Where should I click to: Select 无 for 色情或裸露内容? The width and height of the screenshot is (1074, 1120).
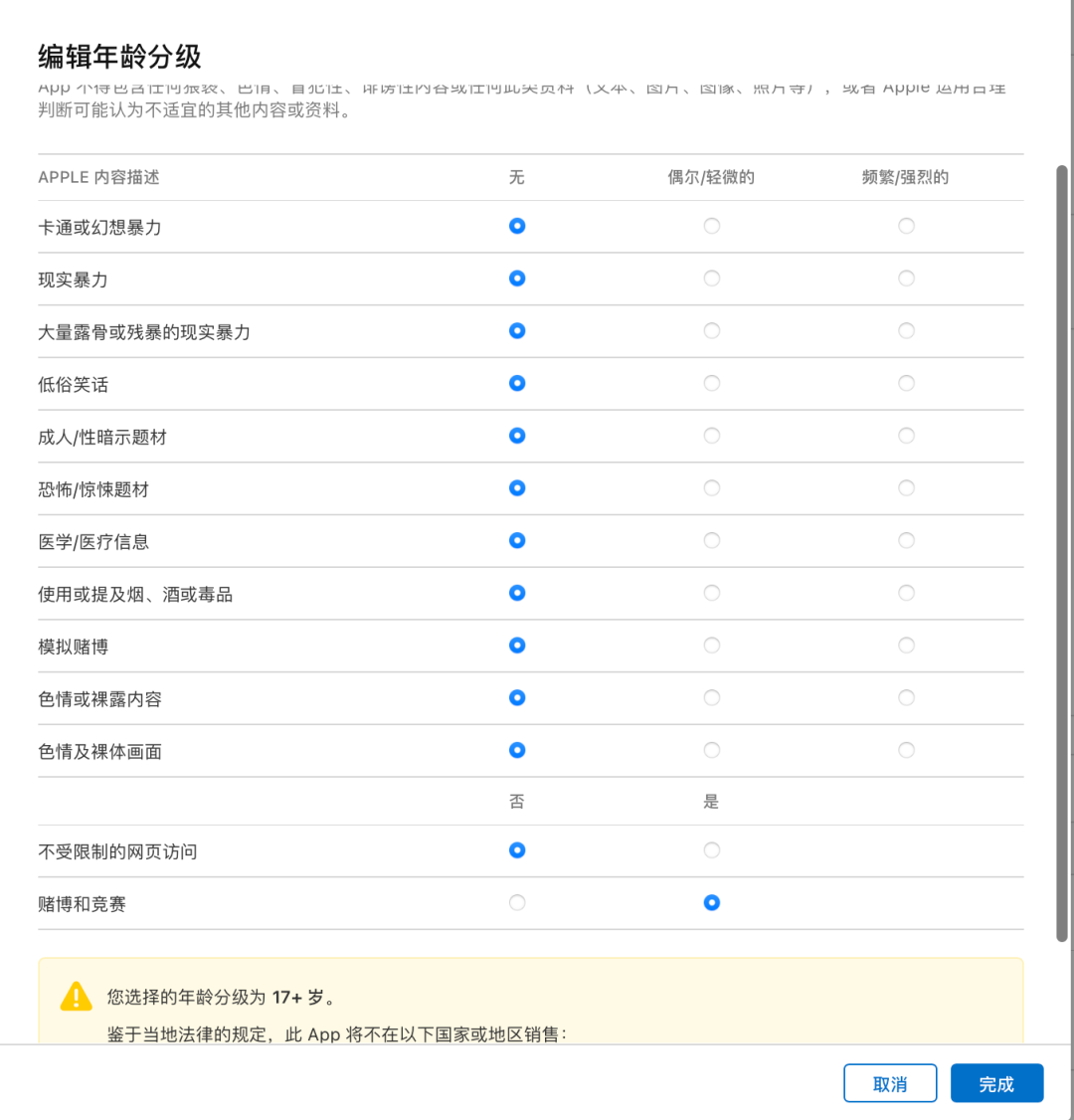pyautogui.click(x=517, y=698)
